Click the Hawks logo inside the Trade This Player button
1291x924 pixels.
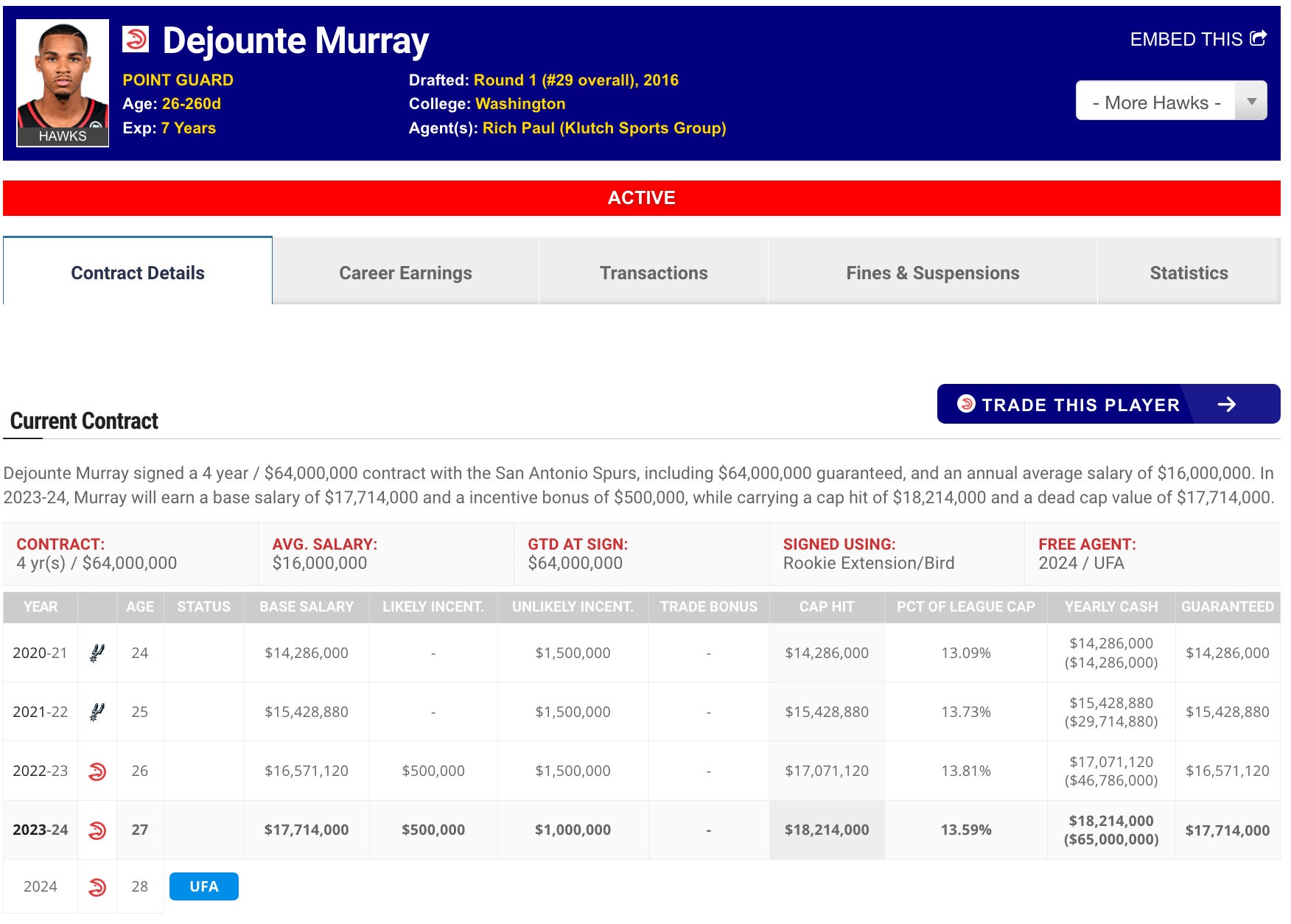pyautogui.click(x=966, y=404)
